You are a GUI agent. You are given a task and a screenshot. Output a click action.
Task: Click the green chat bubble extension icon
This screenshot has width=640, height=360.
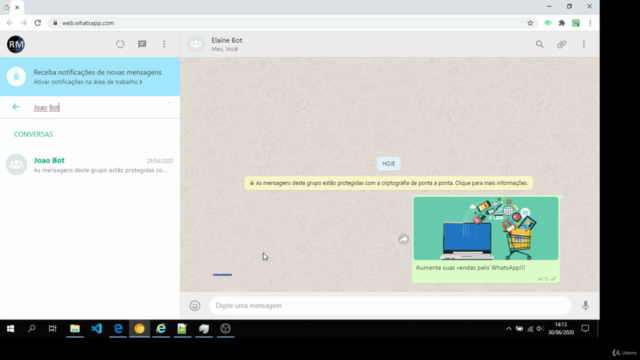click(x=548, y=23)
